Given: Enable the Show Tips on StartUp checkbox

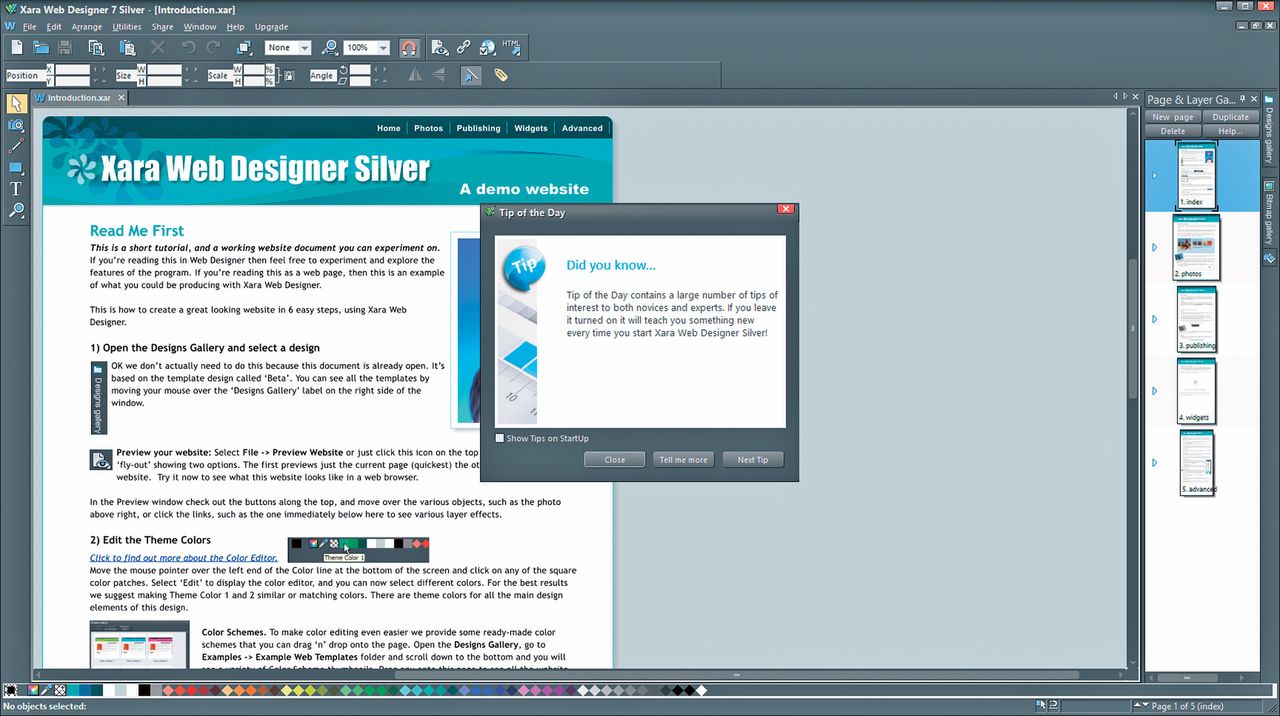Looking at the screenshot, I should point(500,438).
